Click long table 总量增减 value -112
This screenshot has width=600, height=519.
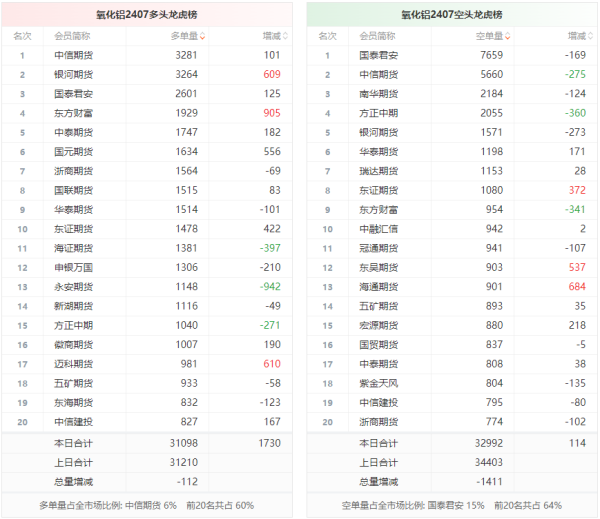tap(187, 481)
